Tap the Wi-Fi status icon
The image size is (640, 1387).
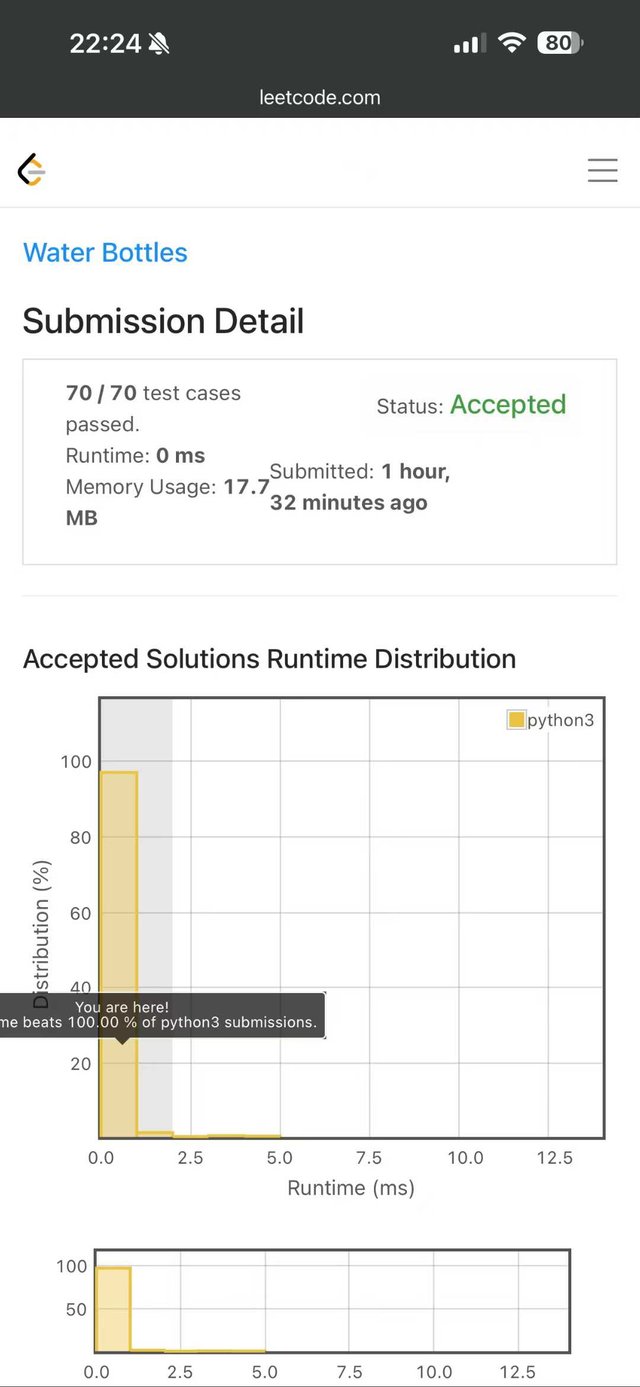click(512, 43)
